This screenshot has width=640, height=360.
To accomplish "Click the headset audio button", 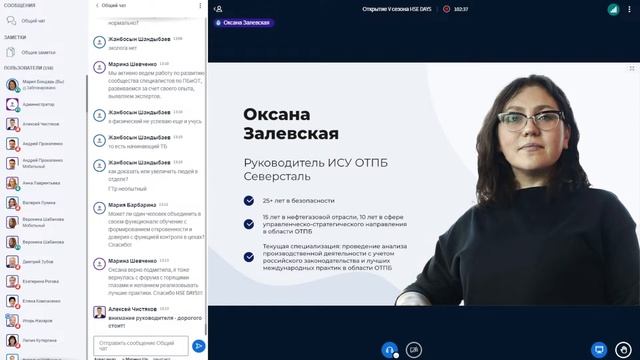I will pos(389,350).
